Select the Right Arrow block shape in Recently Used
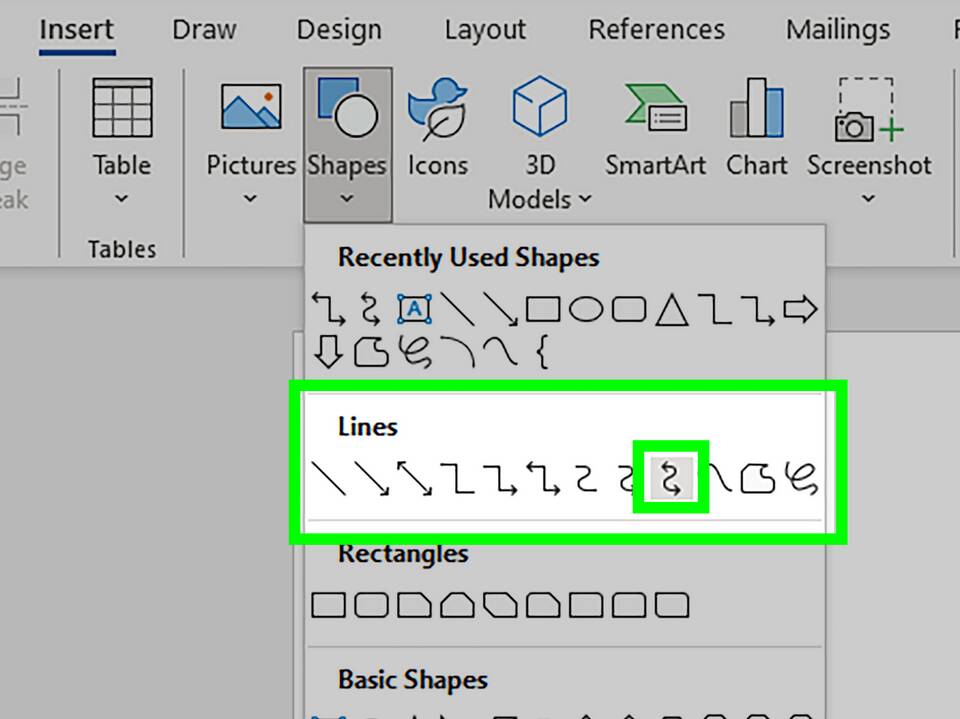 tap(800, 310)
